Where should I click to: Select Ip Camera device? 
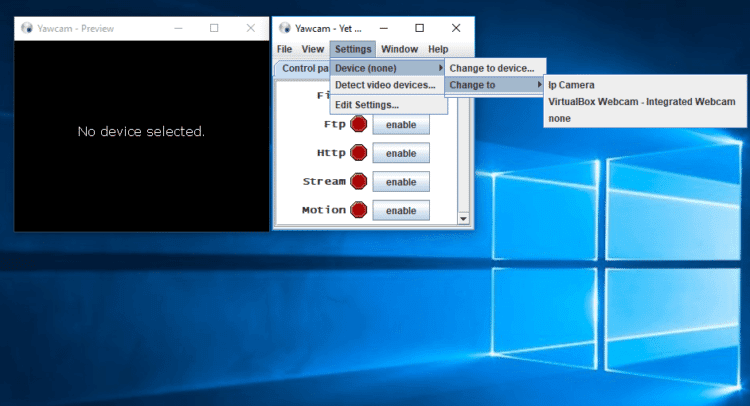pos(645,85)
